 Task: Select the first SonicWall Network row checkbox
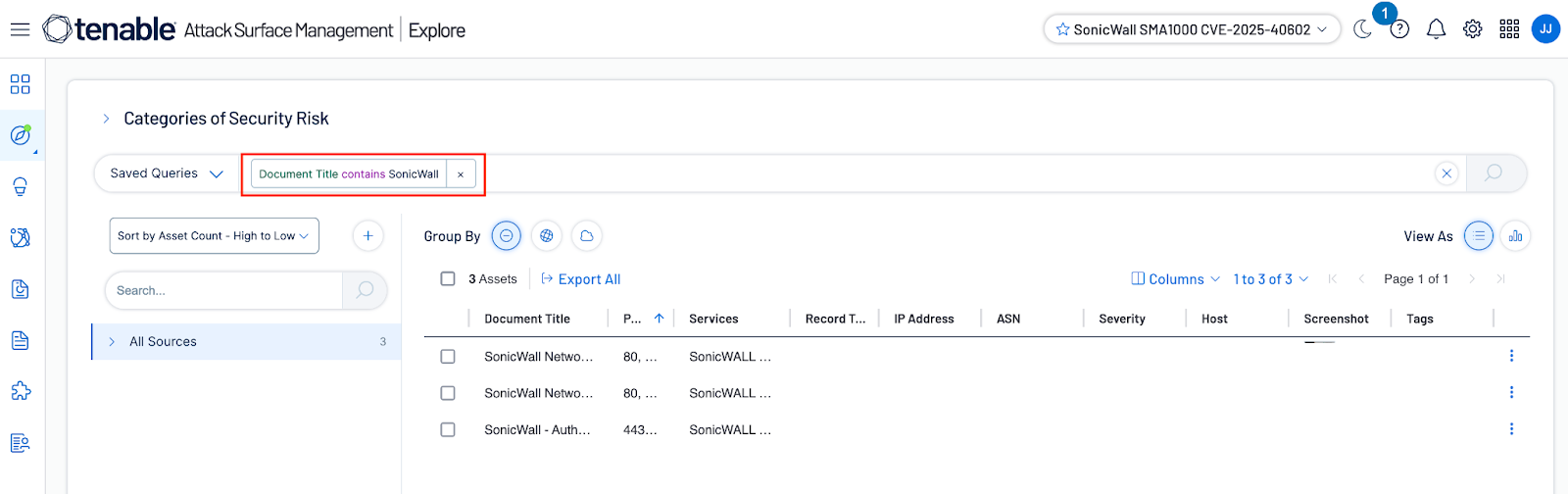pyautogui.click(x=448, y=357)
